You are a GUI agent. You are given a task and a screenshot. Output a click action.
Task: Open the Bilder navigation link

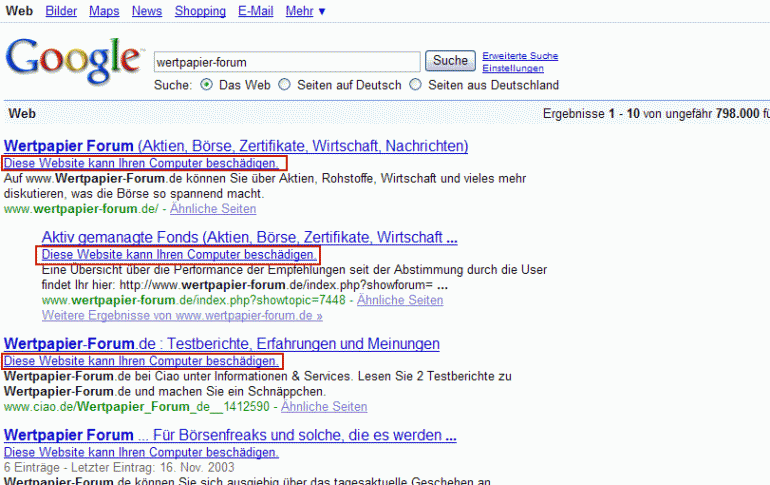(x=61, y=11)
